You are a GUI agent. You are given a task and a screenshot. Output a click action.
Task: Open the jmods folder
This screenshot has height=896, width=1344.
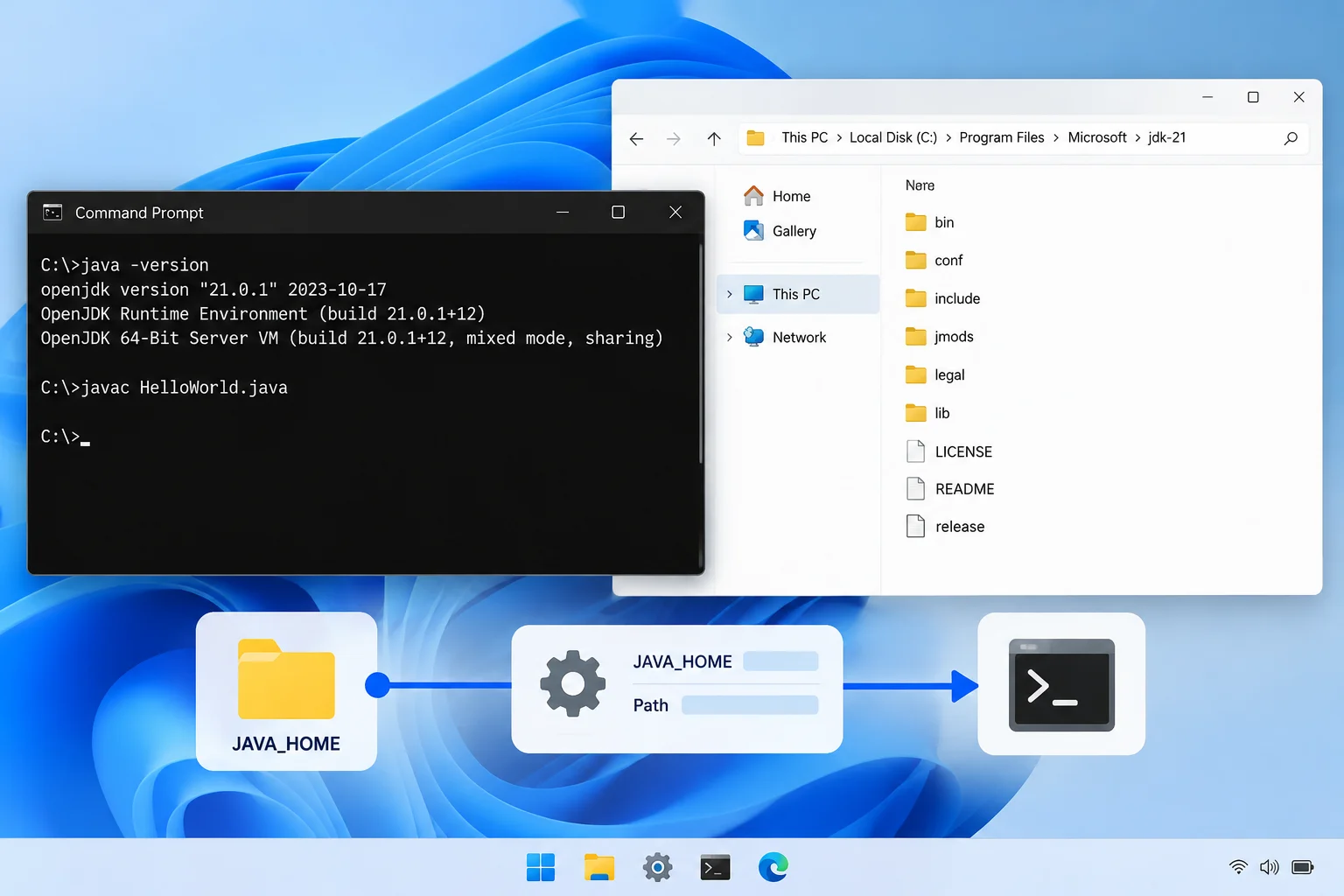(939, 337)
